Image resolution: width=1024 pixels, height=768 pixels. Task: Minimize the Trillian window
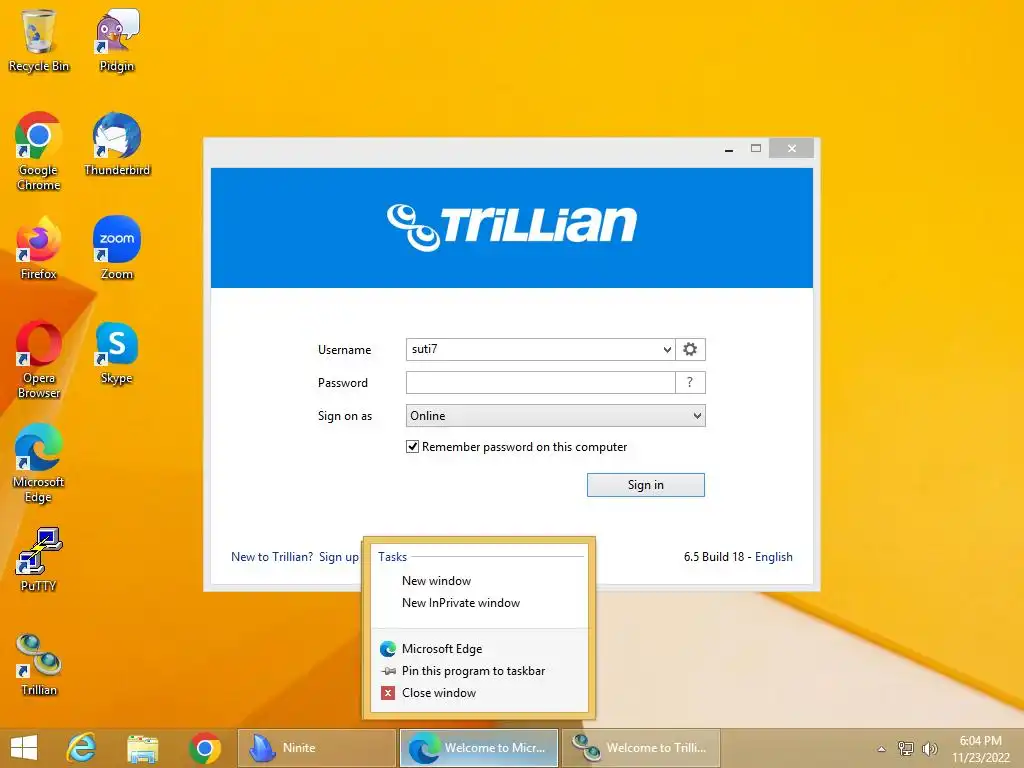point(729,149)
